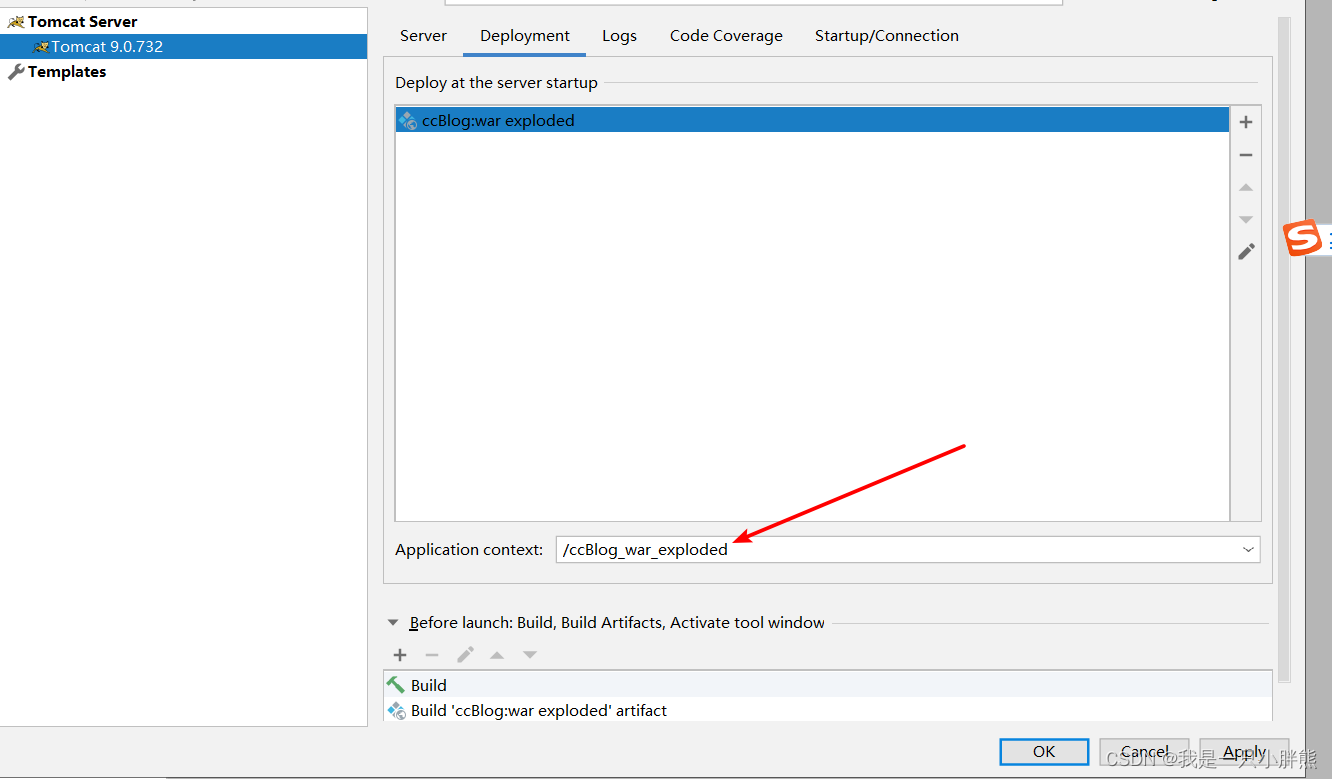Click the Cancel button
Screen dimensions: 1332x779
pyautogui.click(x=1145, y=752)
